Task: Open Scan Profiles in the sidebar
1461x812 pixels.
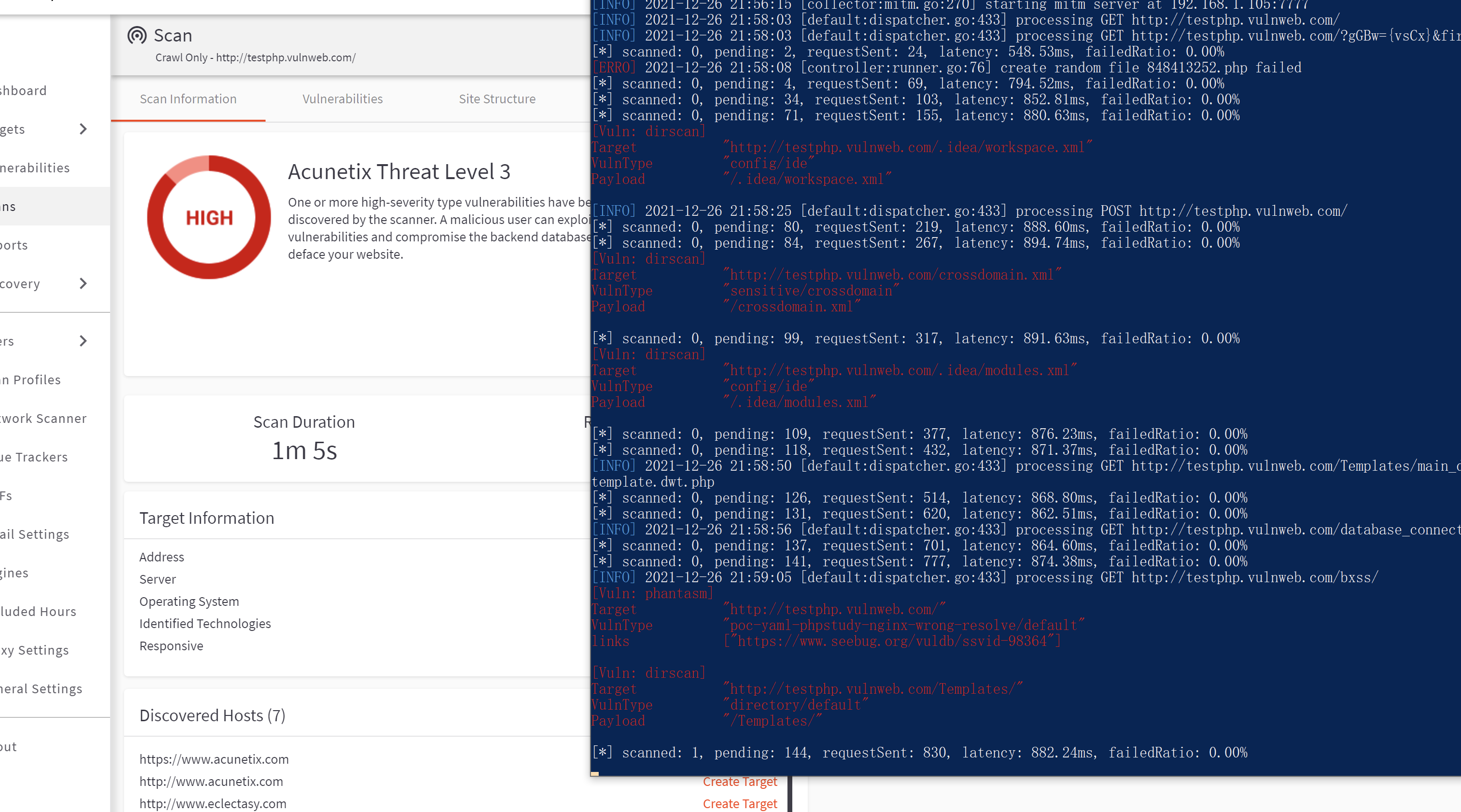Action: pyautogui.click(x=31, y=379)
